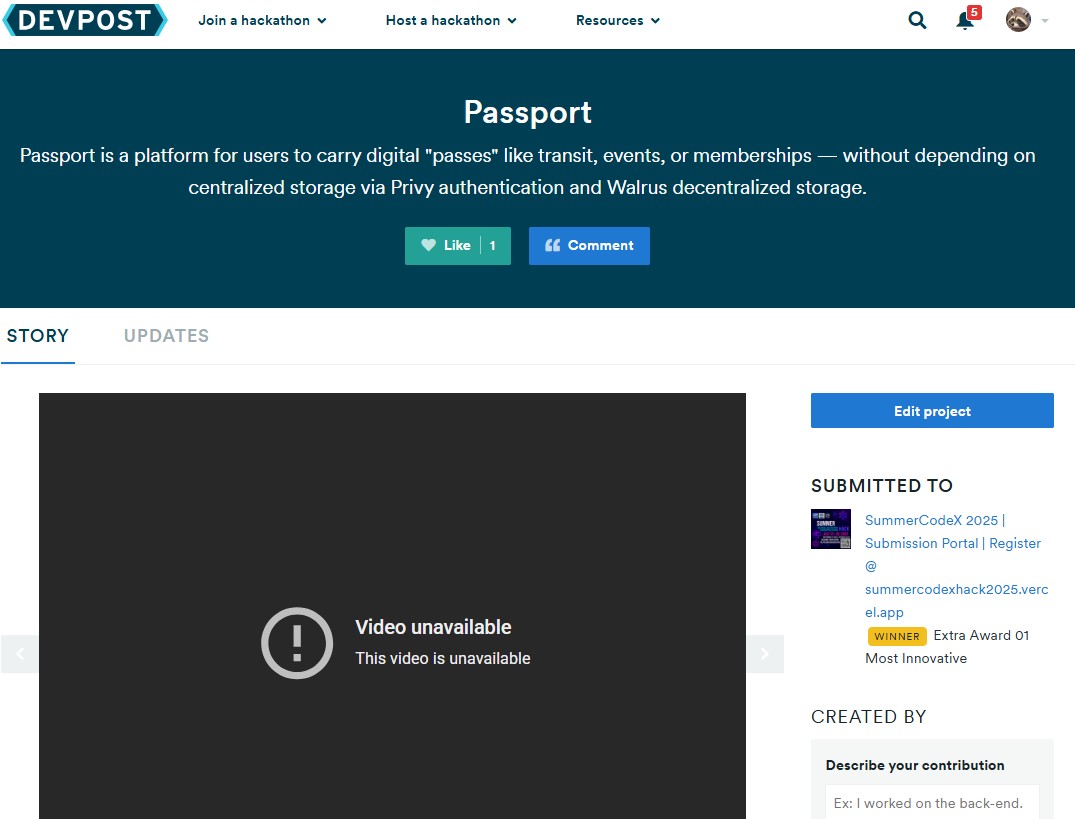Click 'This video is unavailable' message
Image resolution: width=1075 pixels, height=819 pixels.
click(x=443, y=659)
